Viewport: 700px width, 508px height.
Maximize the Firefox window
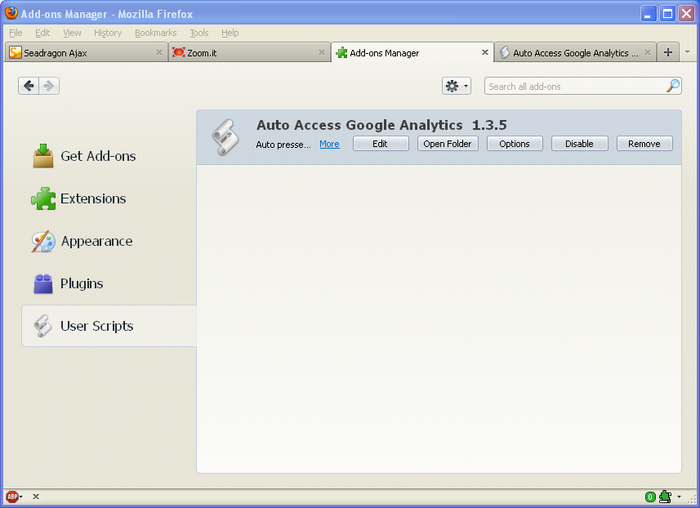[668, 13]
